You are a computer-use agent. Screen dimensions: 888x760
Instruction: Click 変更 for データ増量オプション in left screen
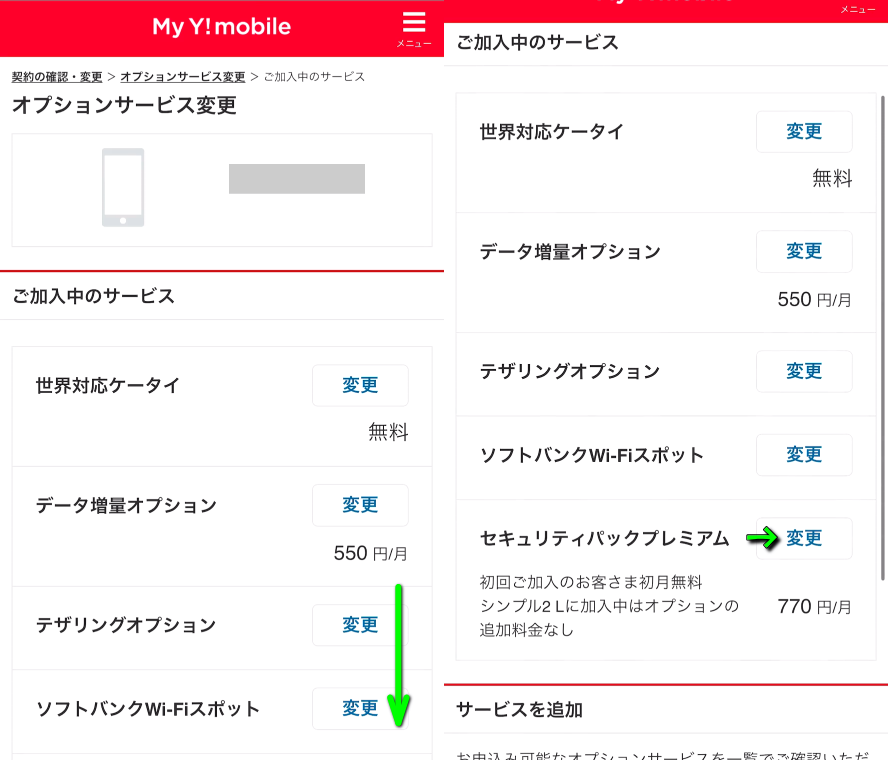(360, 505)
